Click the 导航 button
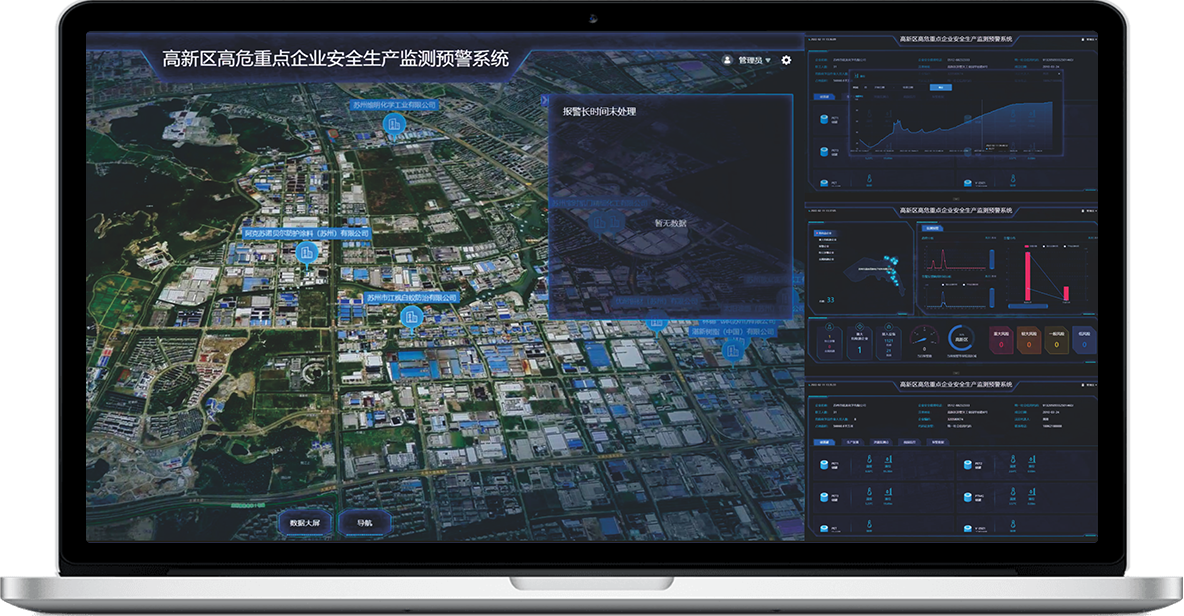Screen dimensions: 1184x616 coord(355,523)
